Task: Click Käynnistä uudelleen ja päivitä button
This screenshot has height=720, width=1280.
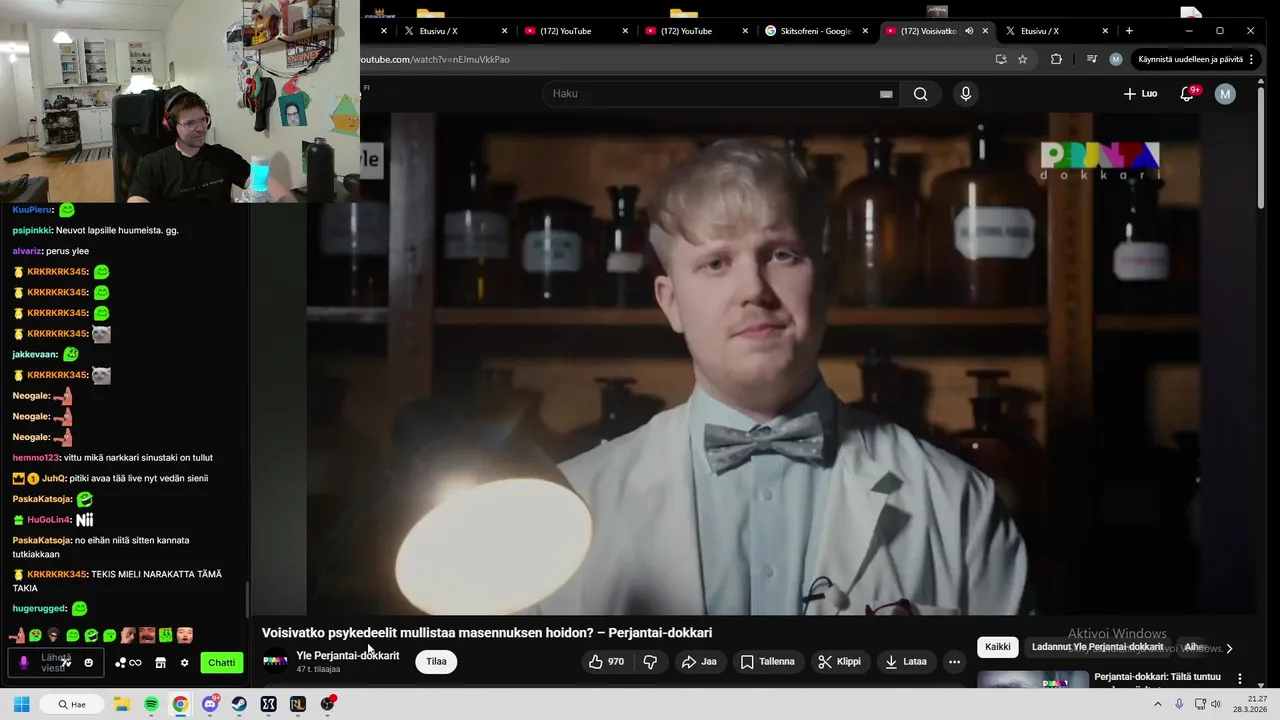Action: (1190, 59)
